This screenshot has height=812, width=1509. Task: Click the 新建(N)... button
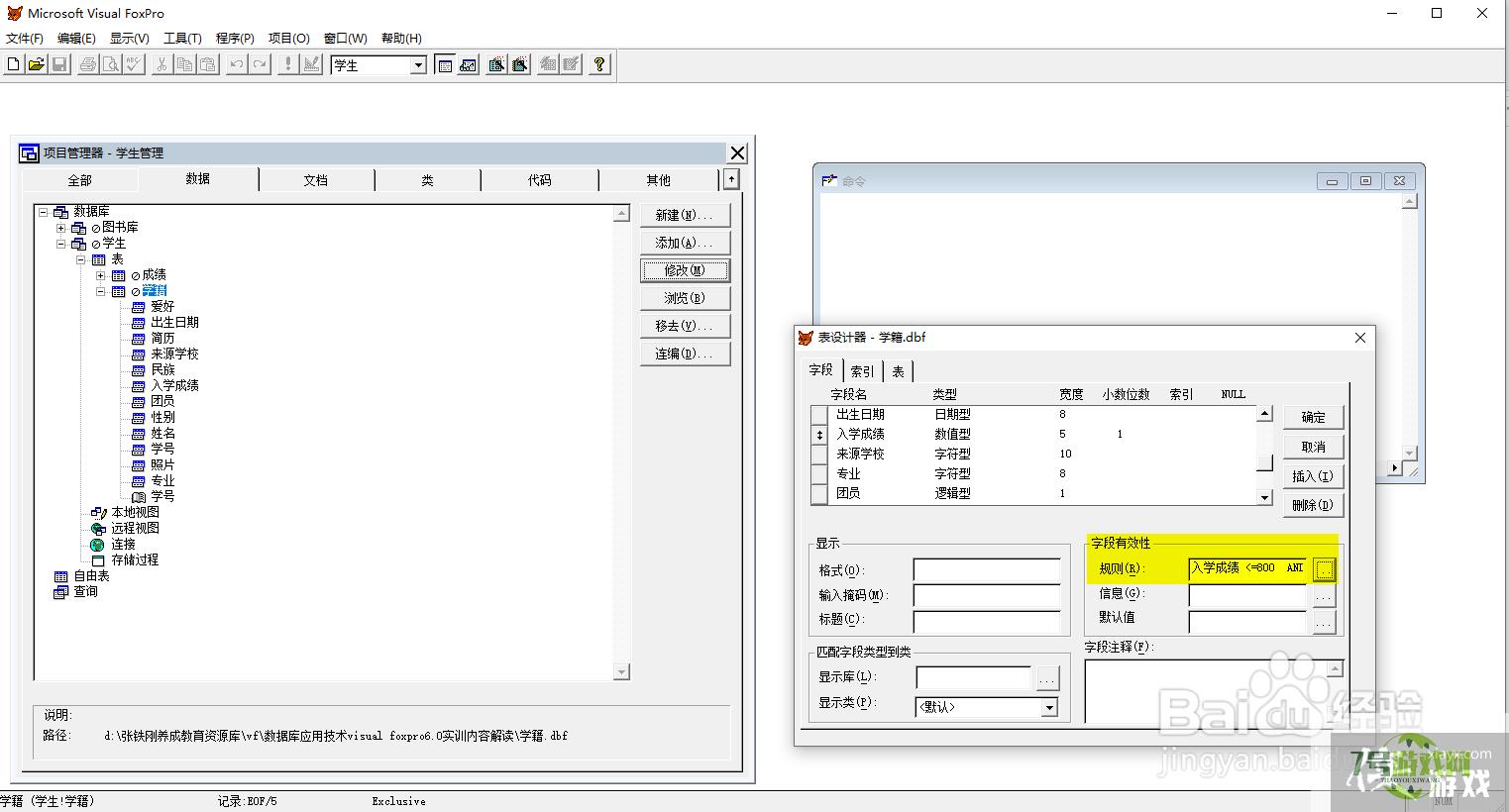coord(685,215)
